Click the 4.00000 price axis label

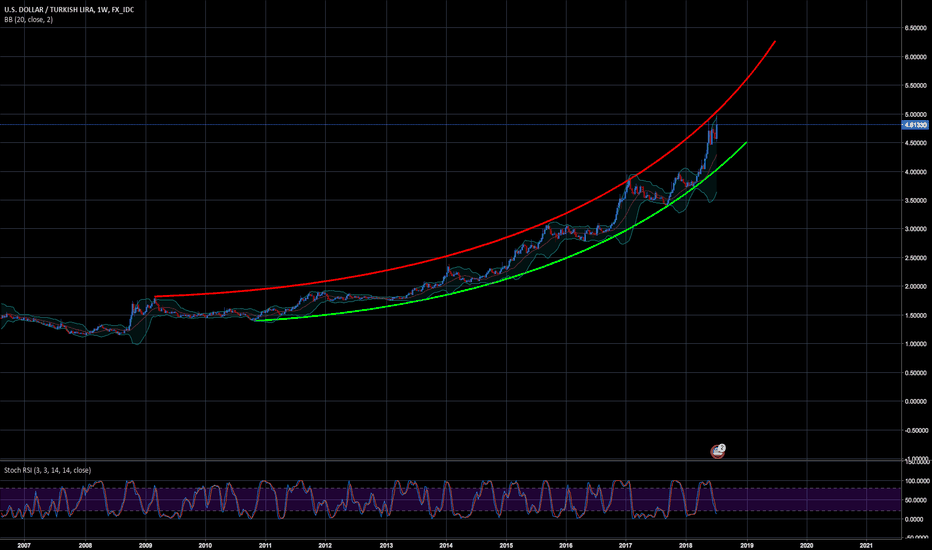[x=915, y=172]
